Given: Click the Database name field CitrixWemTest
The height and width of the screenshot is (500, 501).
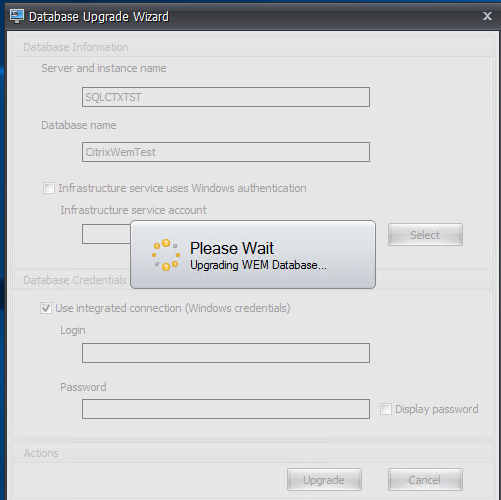Looking at the screenshot, I should pyautogui.click(x=226, y=152).
